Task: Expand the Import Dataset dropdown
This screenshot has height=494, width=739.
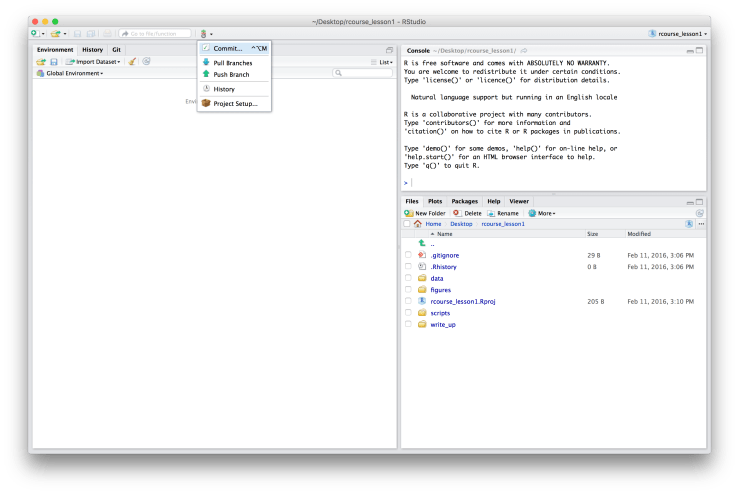Action: (93, 62)
